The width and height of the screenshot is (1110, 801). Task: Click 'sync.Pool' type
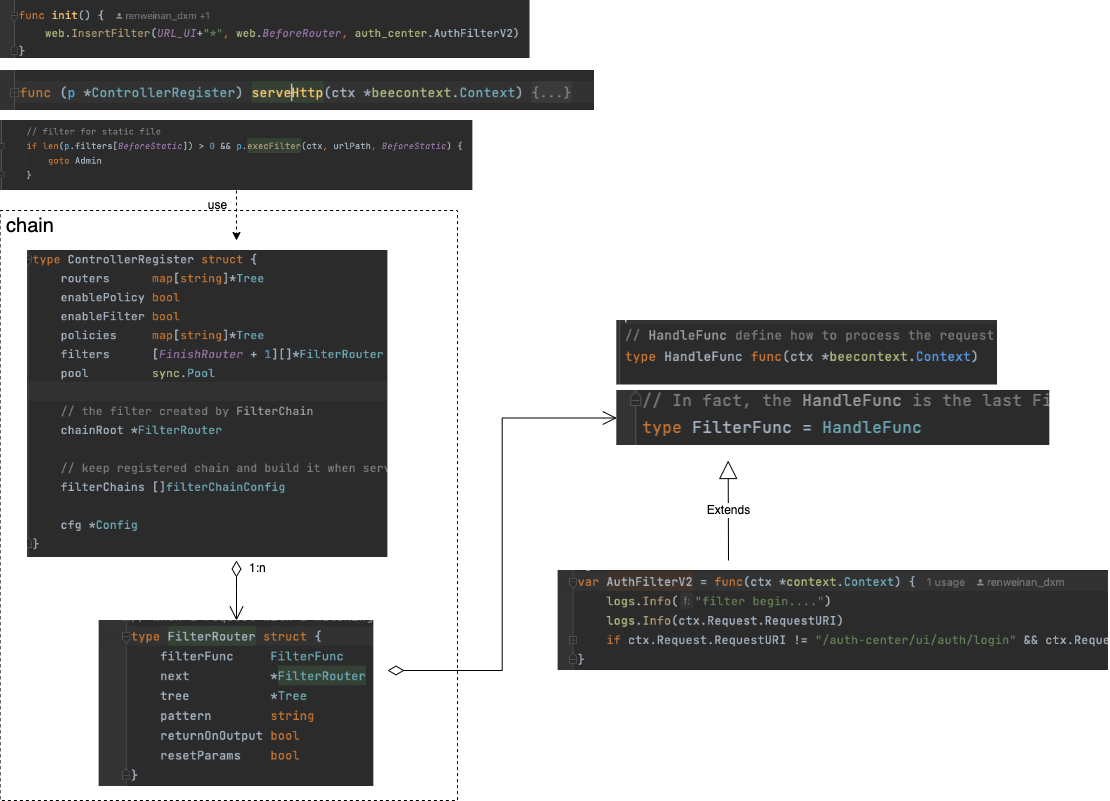coord(183,374)
